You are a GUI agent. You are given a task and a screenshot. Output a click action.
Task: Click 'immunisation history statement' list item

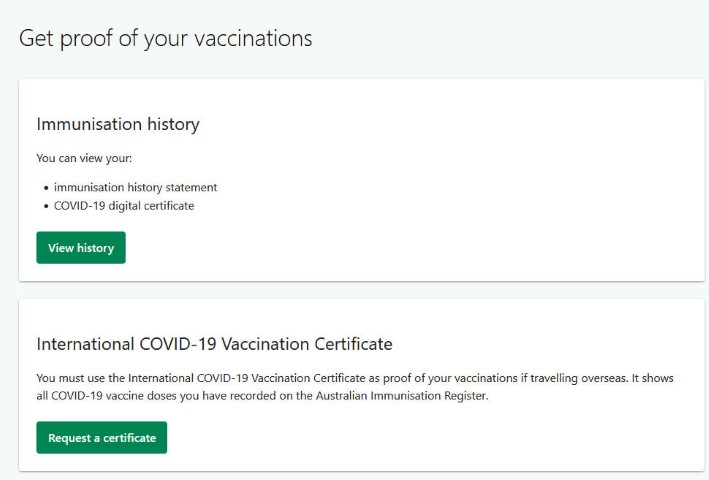coord(135,187)
